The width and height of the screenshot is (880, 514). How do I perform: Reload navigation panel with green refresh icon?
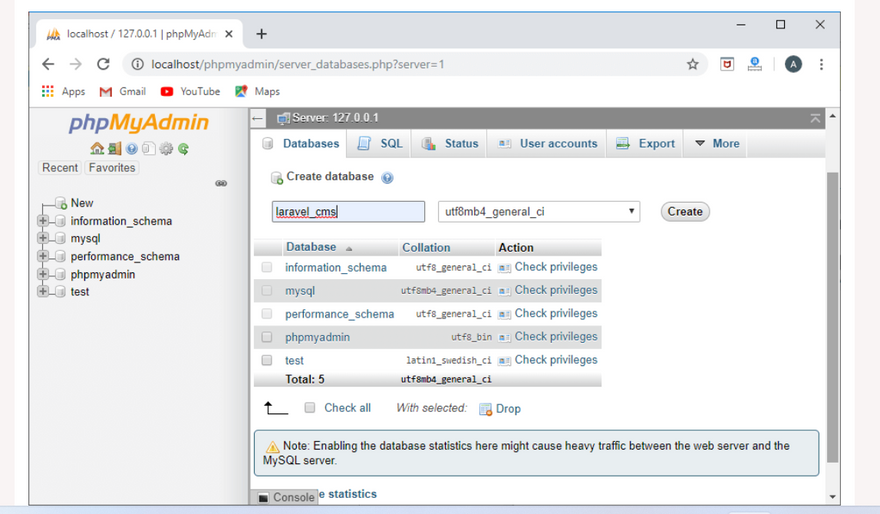point(184,149)
